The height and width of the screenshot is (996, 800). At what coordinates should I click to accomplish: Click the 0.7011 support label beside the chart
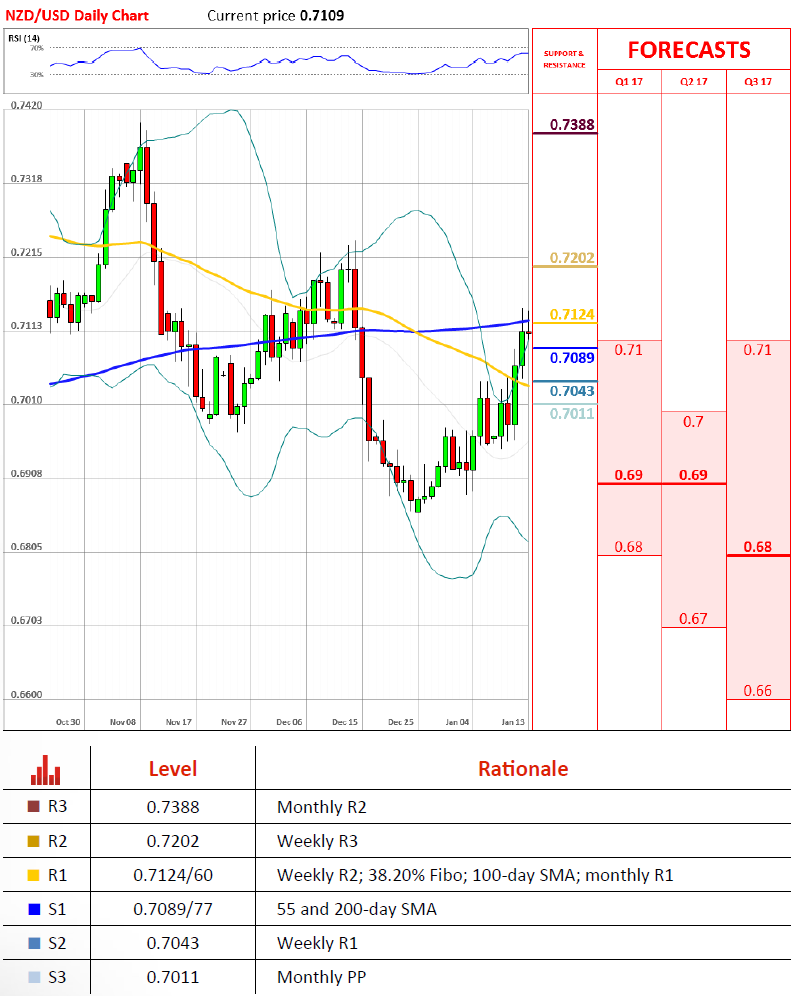(572, 414)
